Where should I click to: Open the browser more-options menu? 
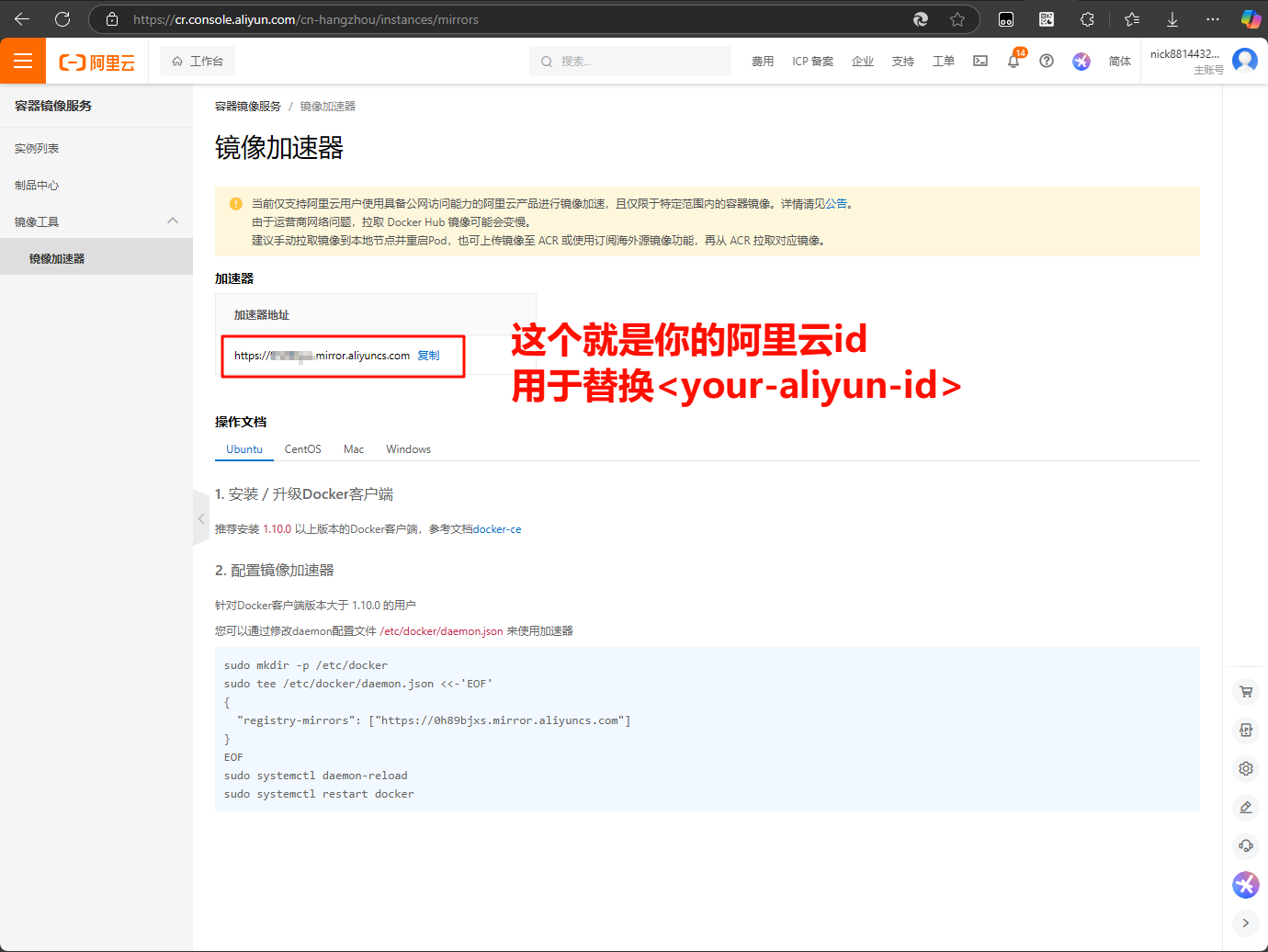point(1213,19)
